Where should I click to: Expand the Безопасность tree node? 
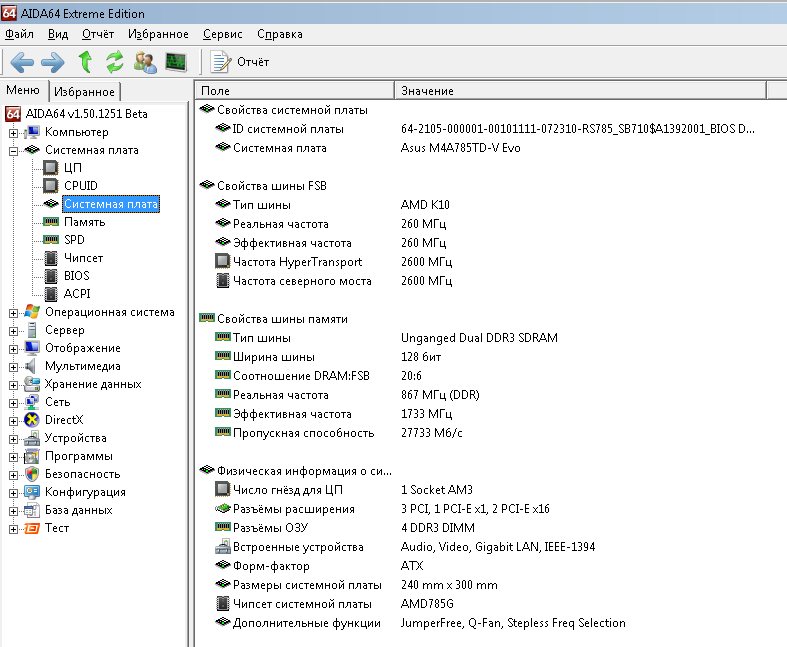[x=14, y=475]
